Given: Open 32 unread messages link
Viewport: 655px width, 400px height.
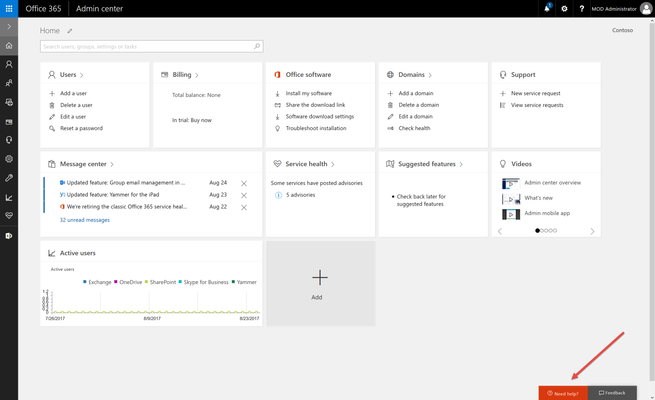Looking at the screenshot, I should 85,220.
